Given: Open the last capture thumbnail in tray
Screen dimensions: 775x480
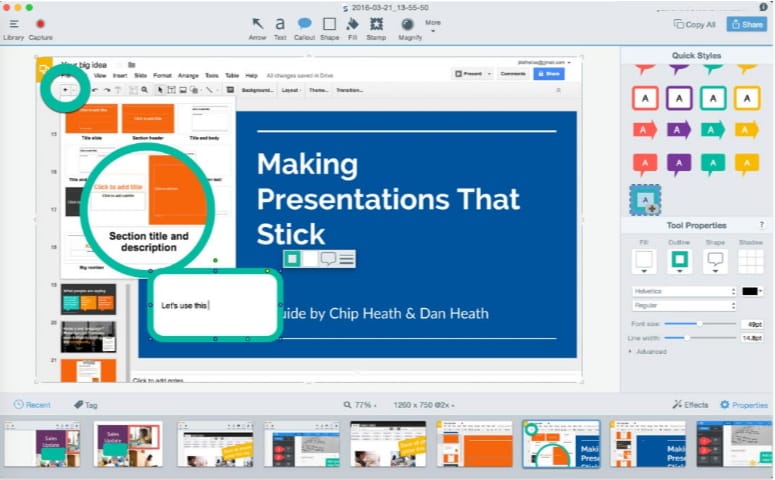Looking at the screenshot, I should 734,444.
